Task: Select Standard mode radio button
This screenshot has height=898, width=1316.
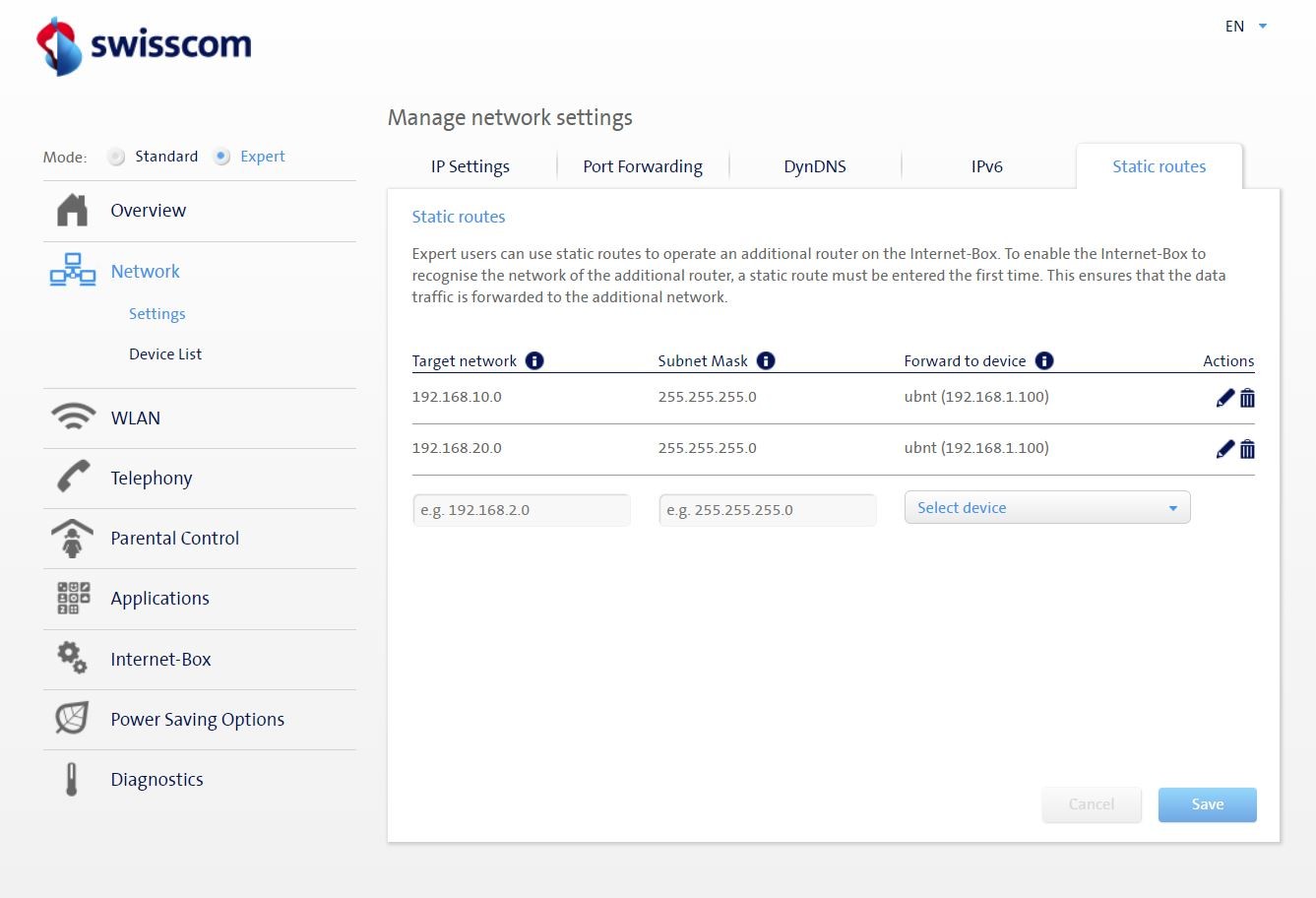Action: point(117,157)
